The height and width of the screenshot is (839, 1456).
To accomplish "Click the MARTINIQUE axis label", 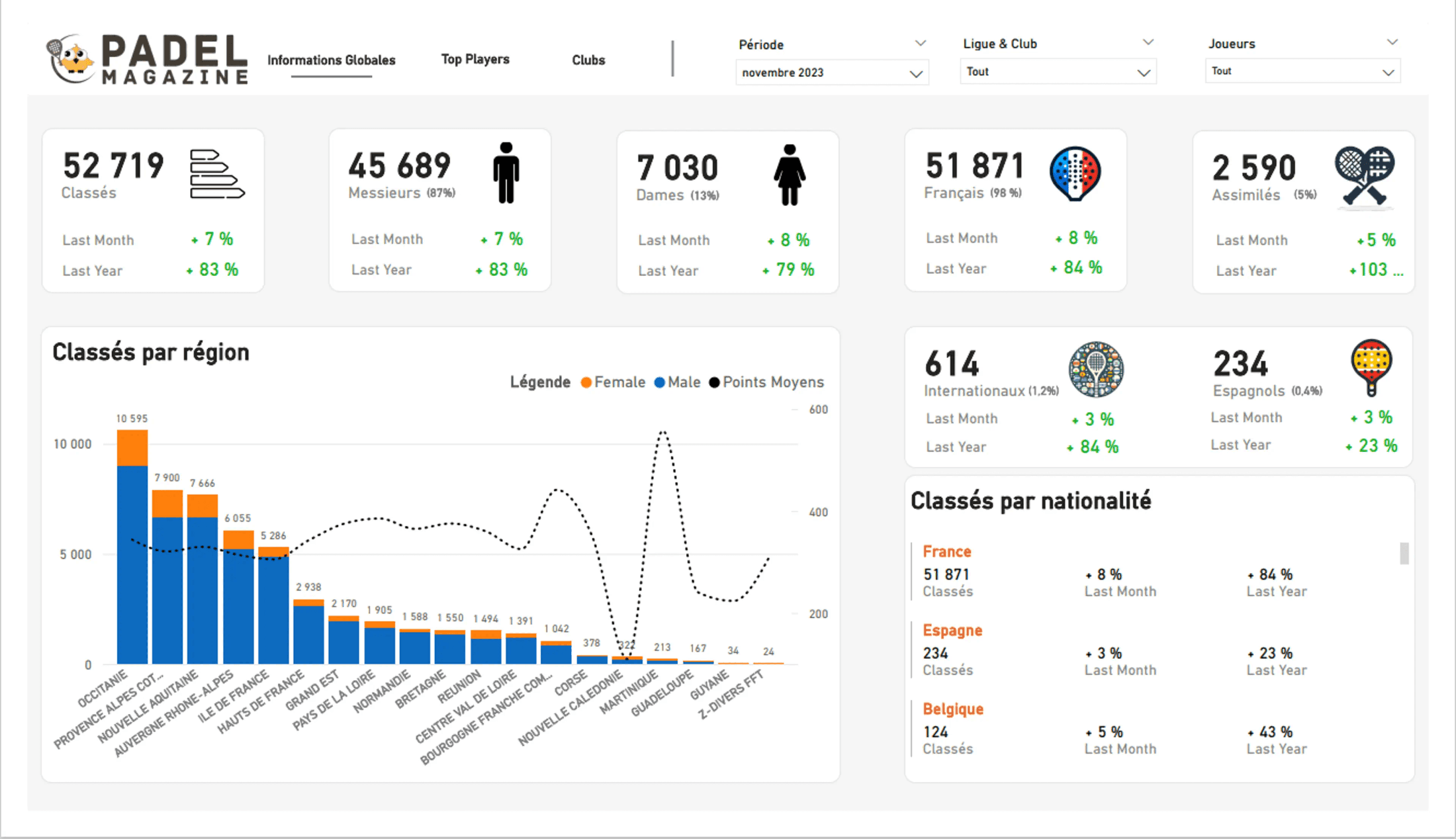I will [x=629, y=692].
